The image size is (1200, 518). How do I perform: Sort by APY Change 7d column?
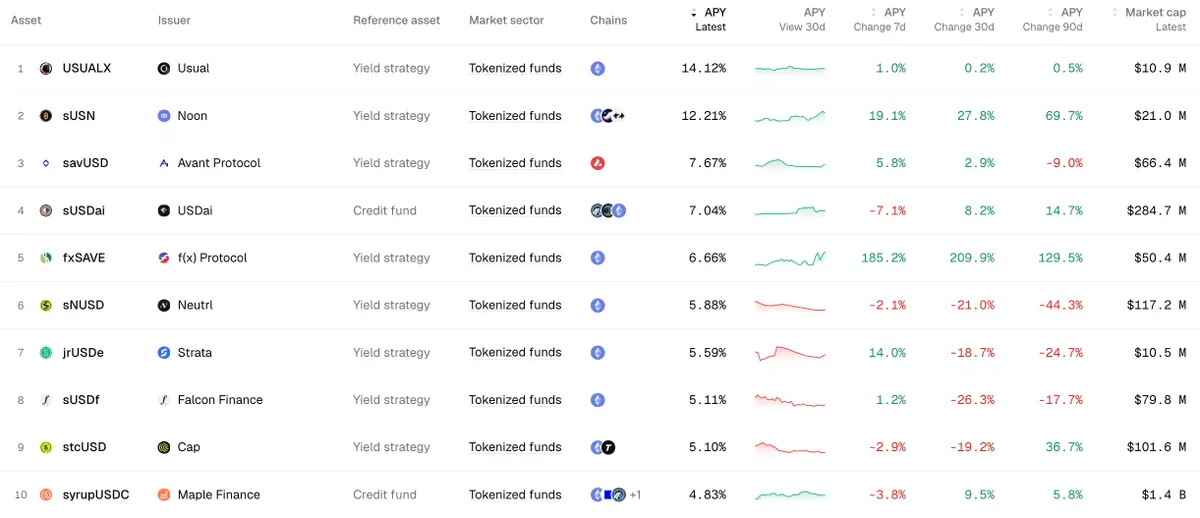click(x=880, y=20)
